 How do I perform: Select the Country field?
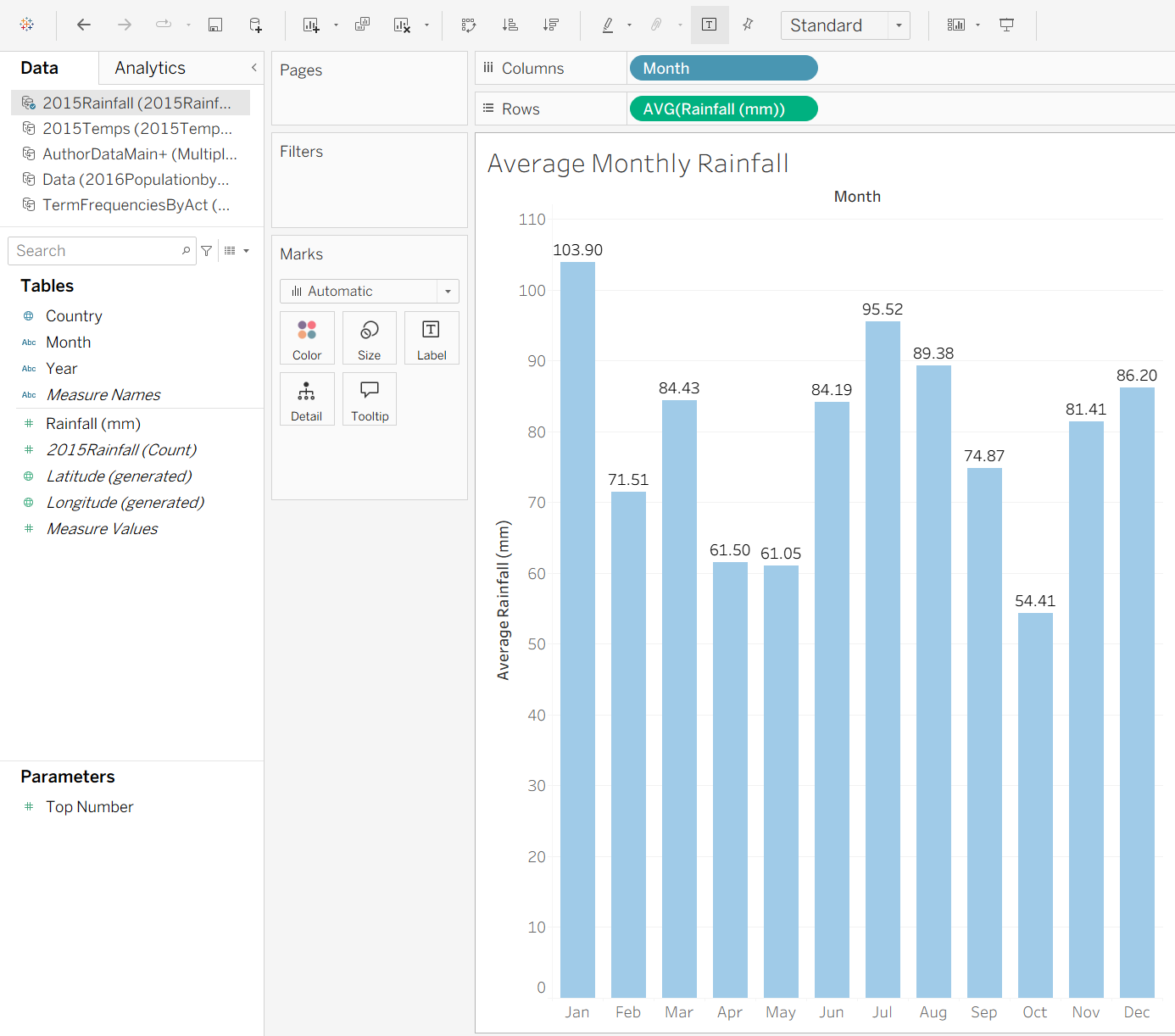(x=74, y=316)
